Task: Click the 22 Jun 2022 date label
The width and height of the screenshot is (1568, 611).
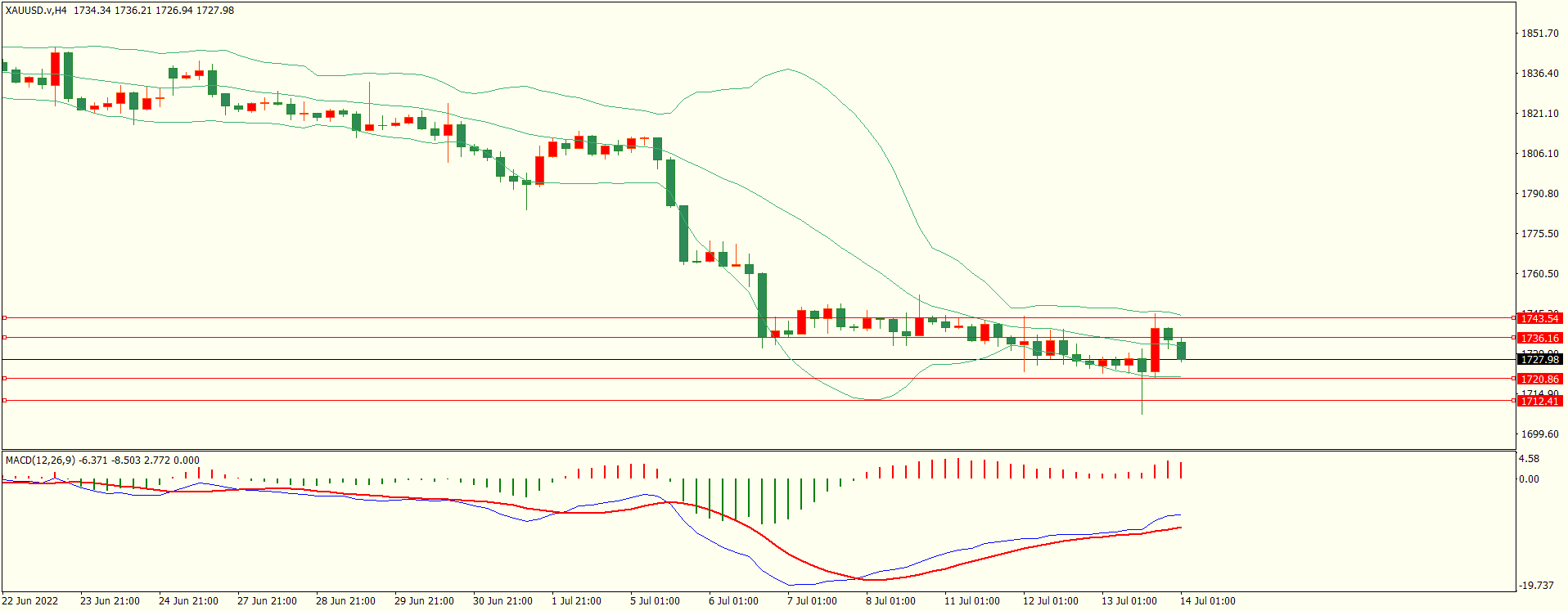Action: click(30, 601)
